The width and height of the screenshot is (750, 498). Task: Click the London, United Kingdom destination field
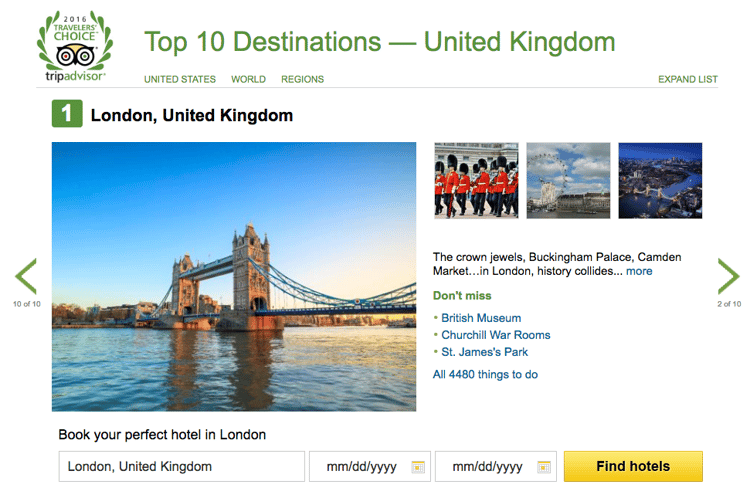tap(181, 466)
